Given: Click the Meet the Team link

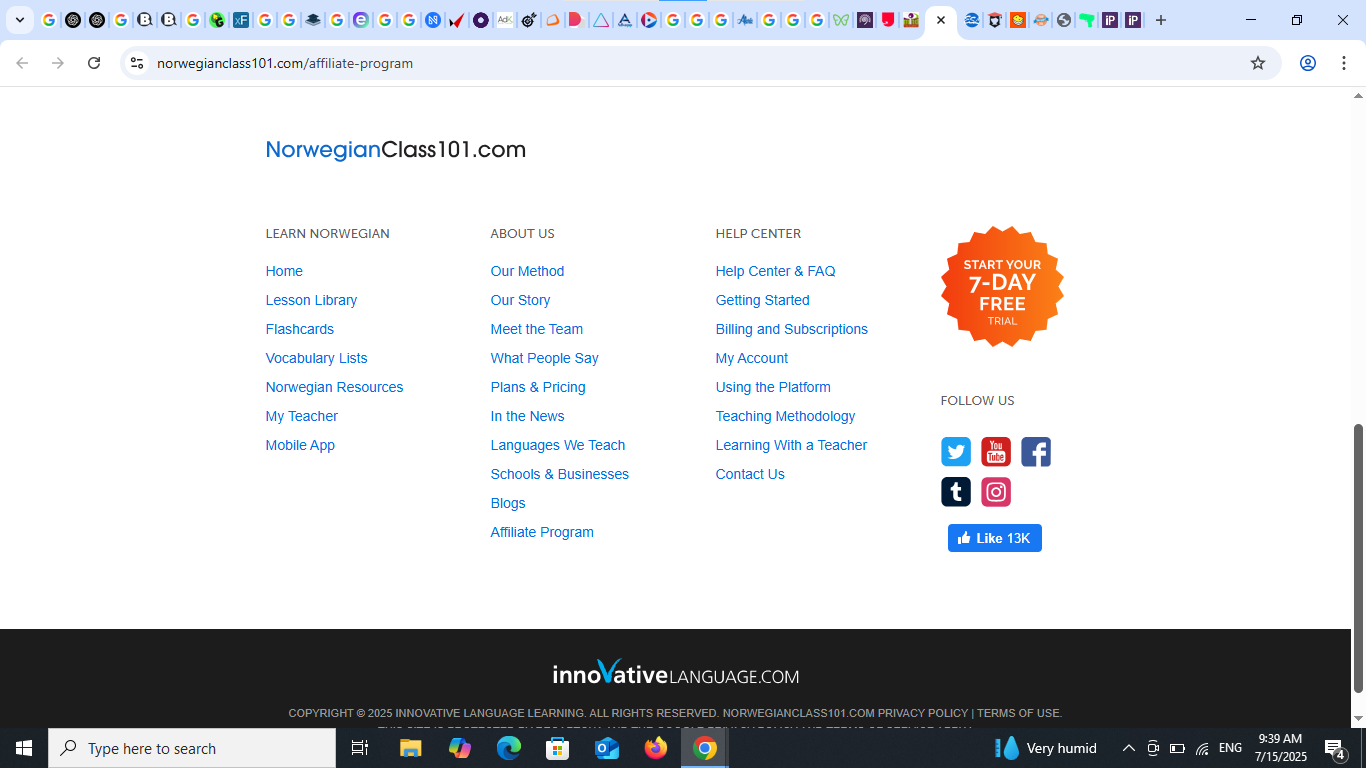Looking at the screenshot, I should pyautogui.click(x=536, y=329).
